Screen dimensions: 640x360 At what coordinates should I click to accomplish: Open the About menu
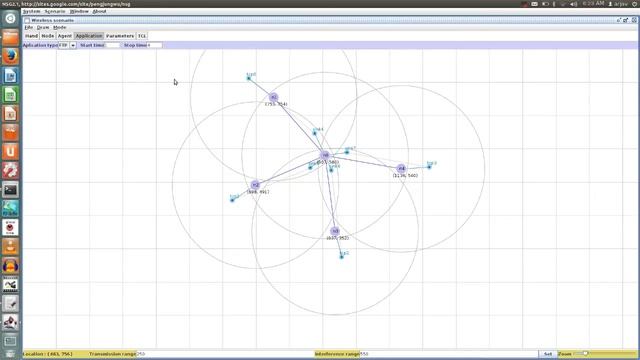99,11
